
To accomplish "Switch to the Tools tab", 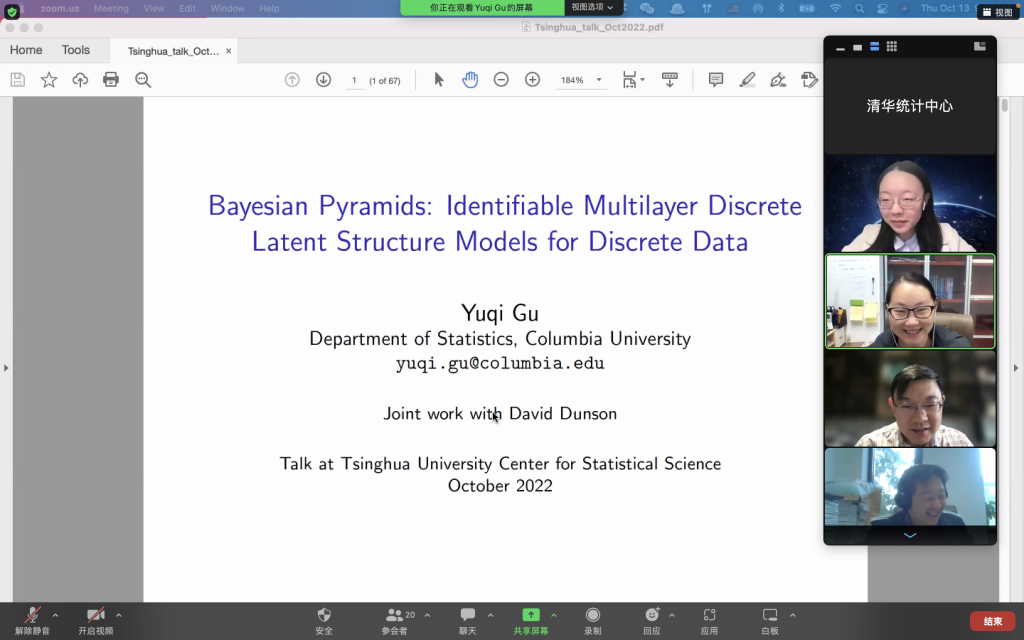I will pos(75,50).
